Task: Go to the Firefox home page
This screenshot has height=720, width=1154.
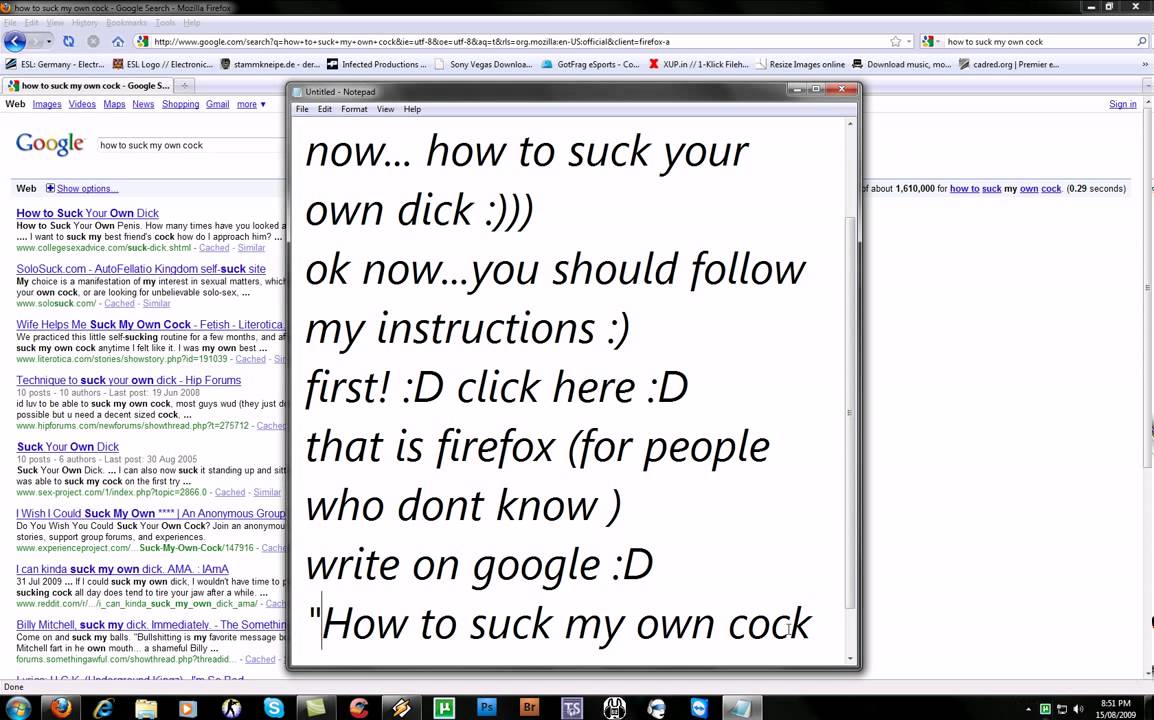Action: [x=118, y=42]
